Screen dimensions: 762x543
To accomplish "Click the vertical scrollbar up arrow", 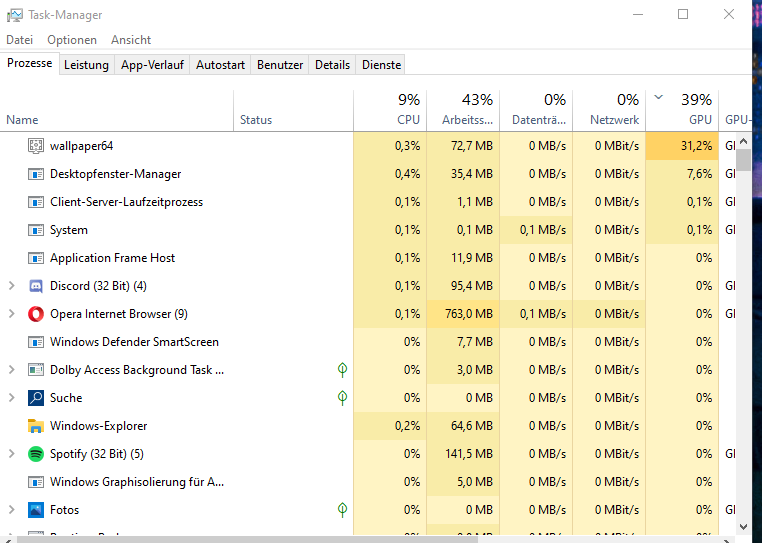I will (743, 142).
